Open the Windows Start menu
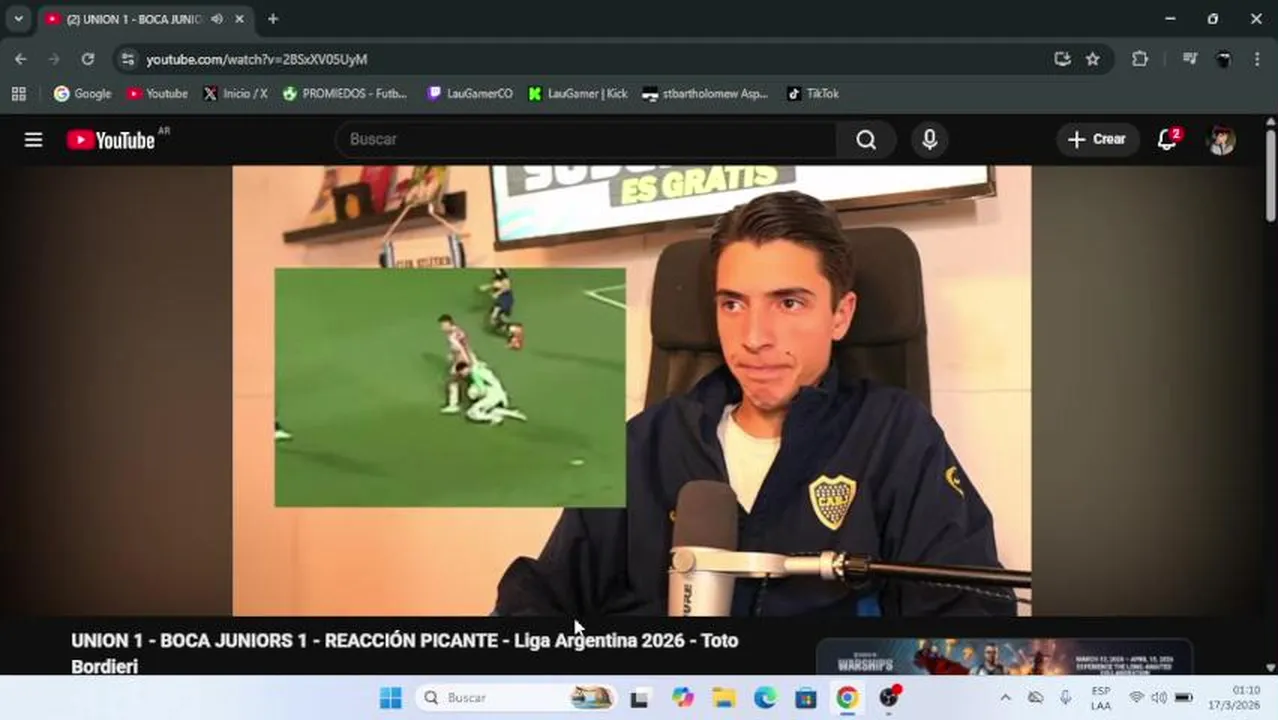 tap(391, 697)
